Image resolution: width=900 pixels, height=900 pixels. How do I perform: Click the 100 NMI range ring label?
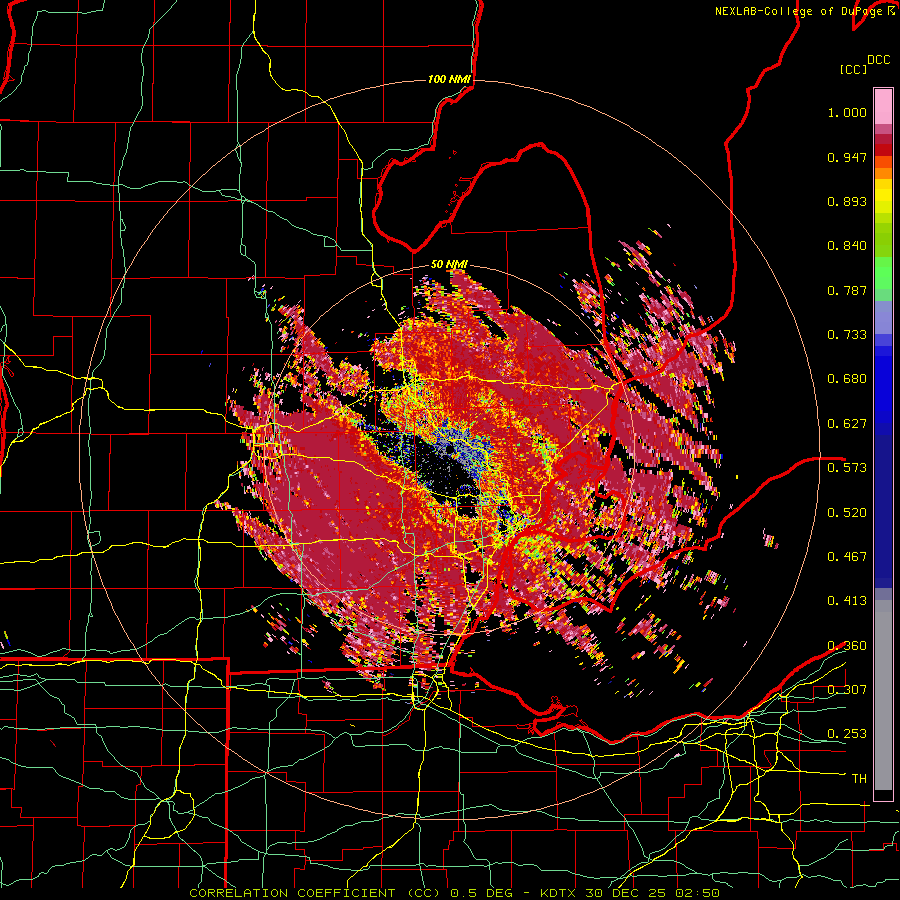[449, 79]
